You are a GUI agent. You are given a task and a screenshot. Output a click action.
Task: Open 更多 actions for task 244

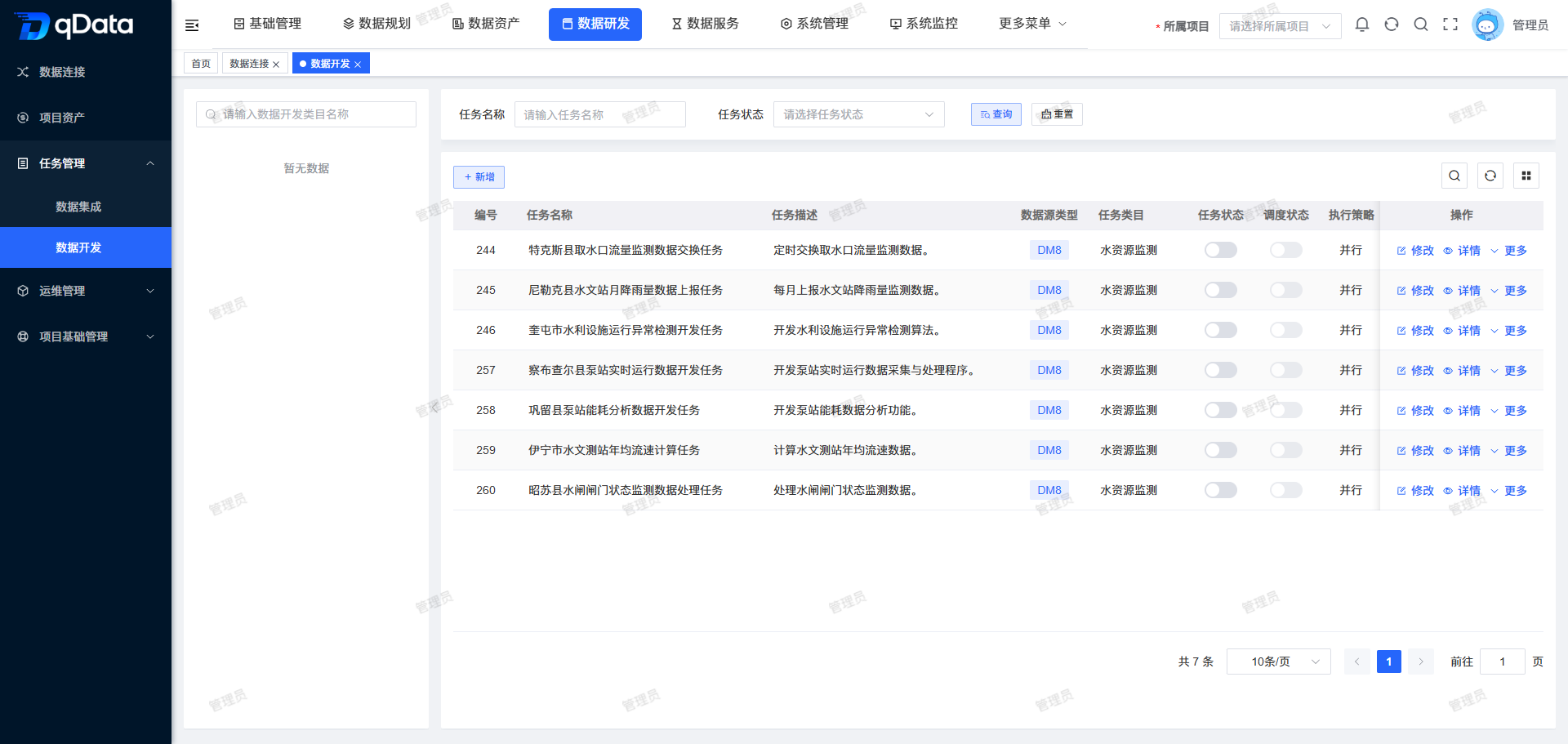click(1508, 251)
